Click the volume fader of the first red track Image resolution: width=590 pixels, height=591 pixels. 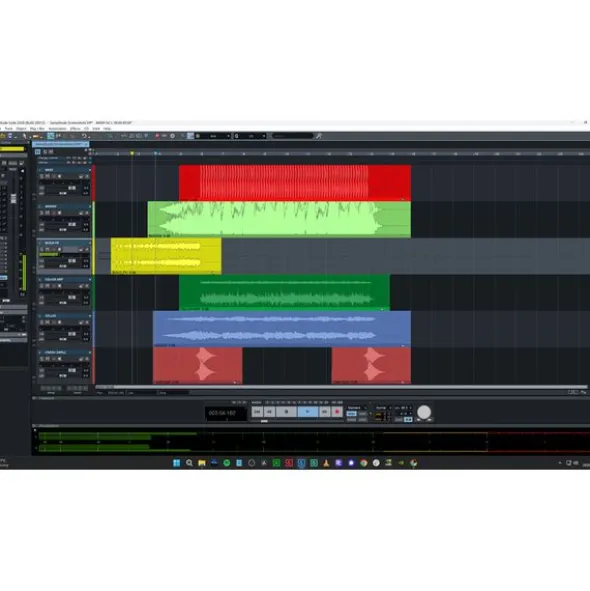[x=72, y=188]
